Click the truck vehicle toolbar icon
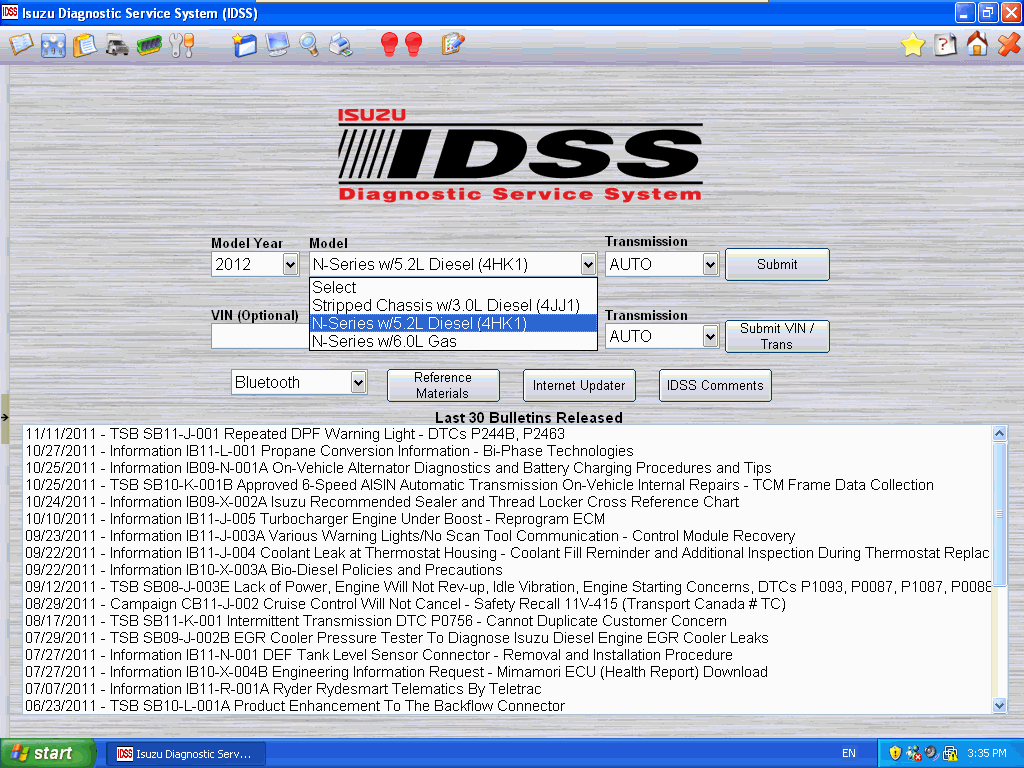 [117, 46]
